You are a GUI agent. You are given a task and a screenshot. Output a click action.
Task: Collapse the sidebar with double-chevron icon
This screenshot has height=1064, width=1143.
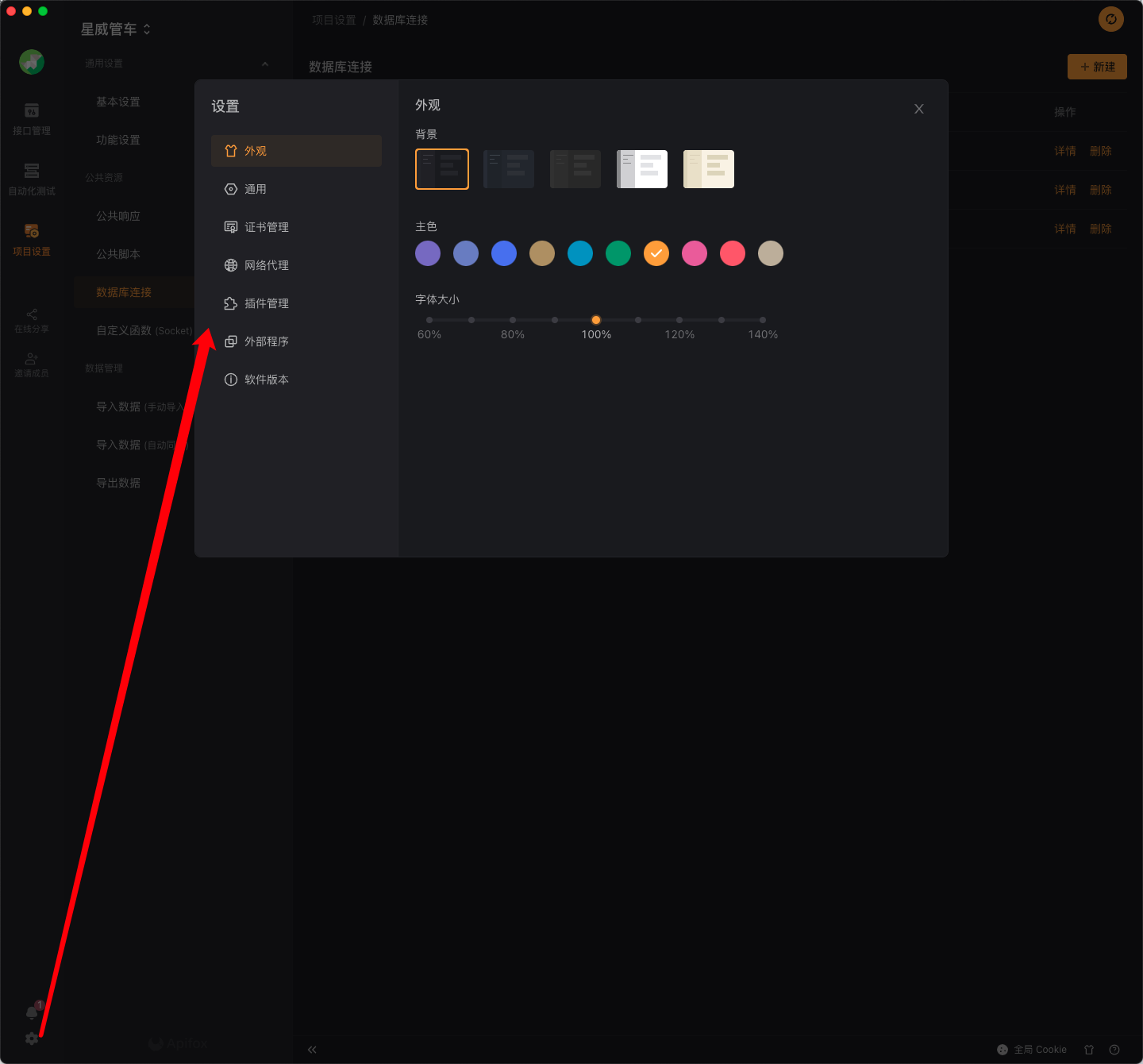point(312,1050)
